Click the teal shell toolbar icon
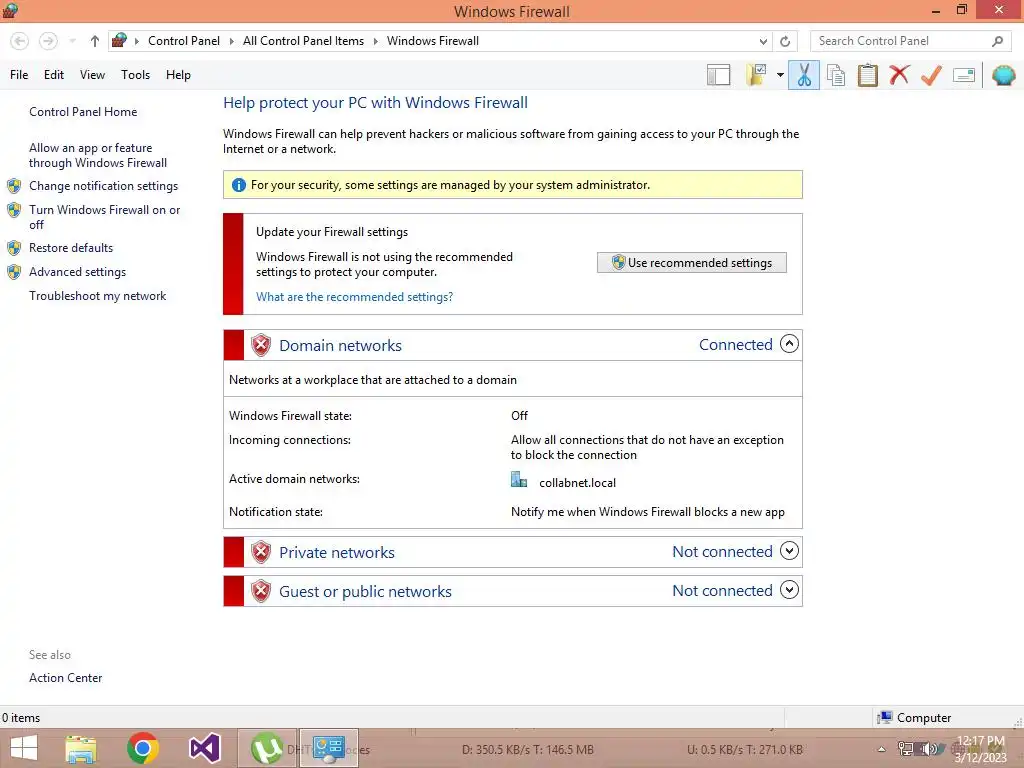1024x768 pixels. tap(1004, 75)
